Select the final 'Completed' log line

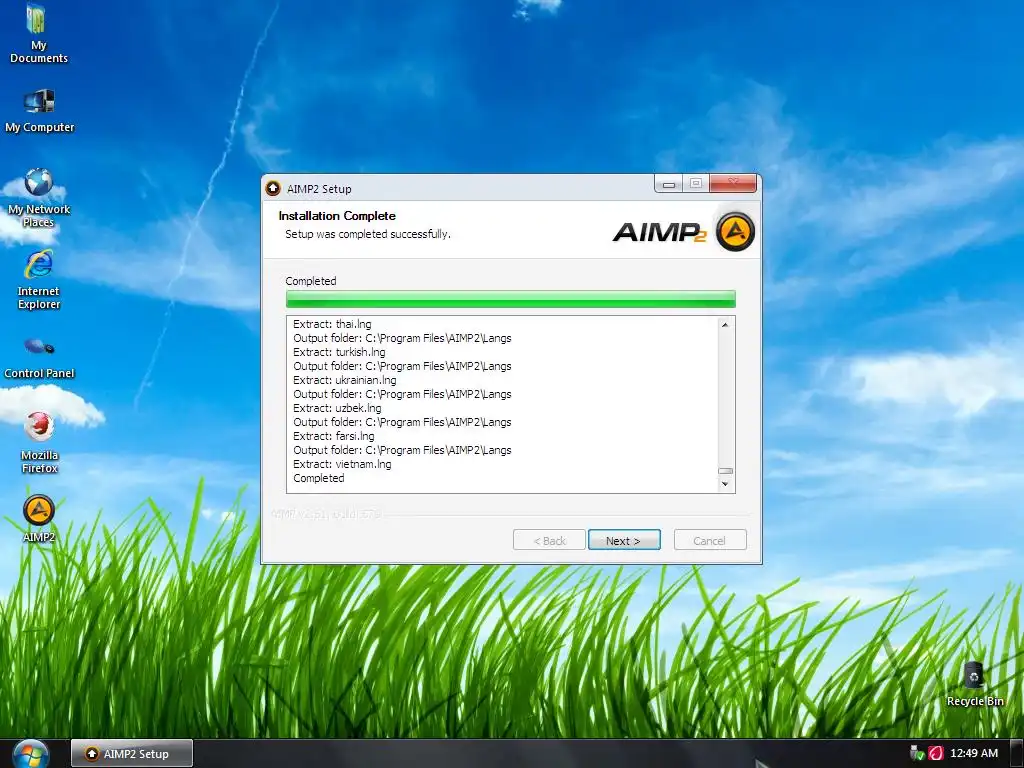319,478
